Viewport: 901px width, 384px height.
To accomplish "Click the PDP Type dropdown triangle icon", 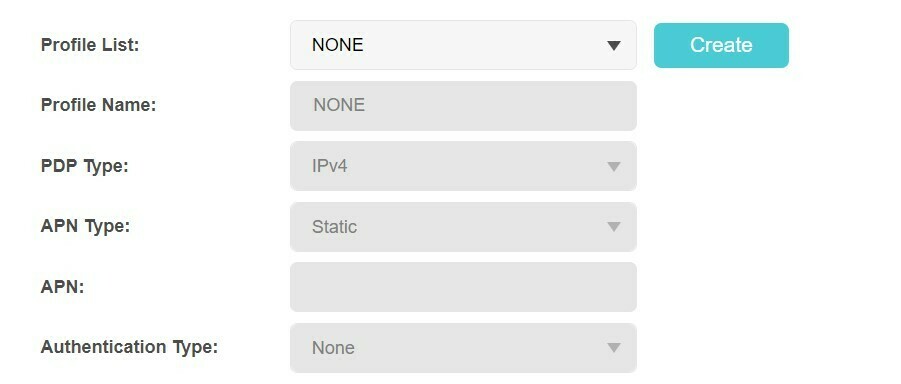I will (x=614, y=167).
